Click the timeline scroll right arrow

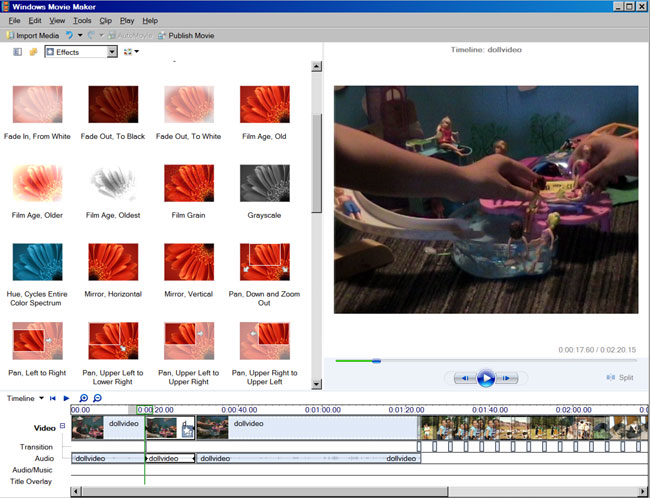(643, 492)
